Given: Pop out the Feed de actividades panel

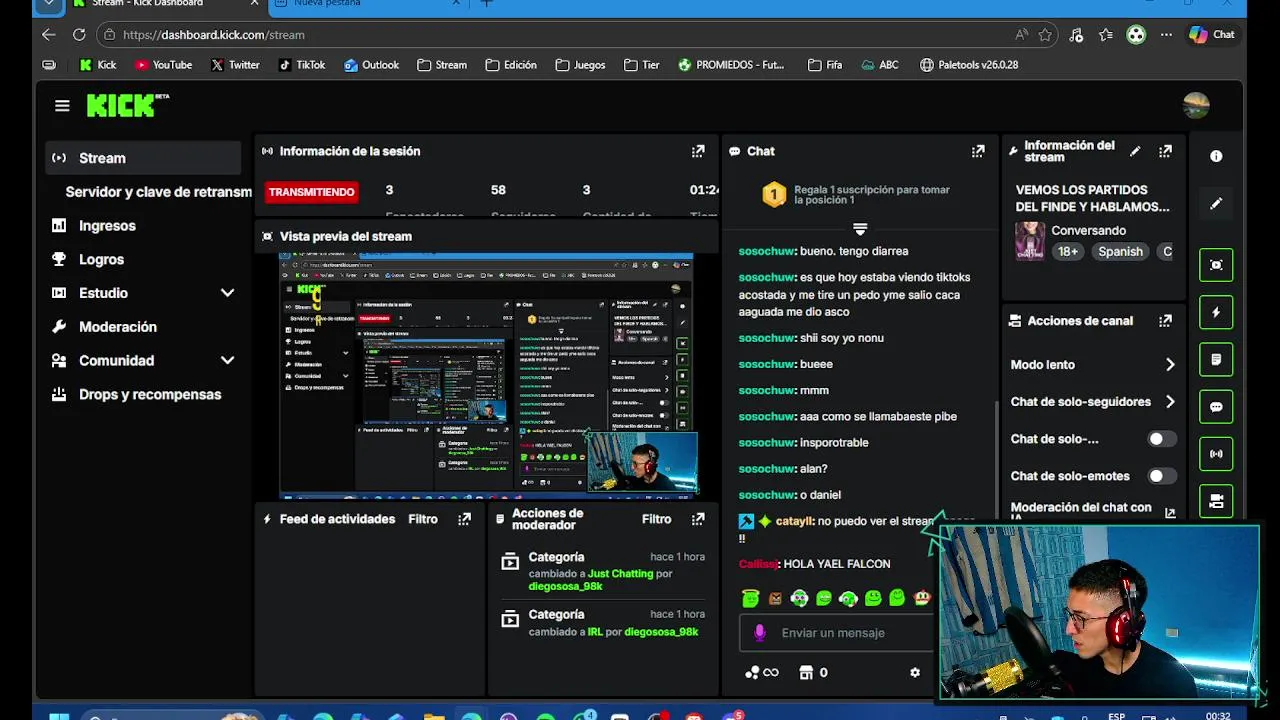Looking at the screenshot, I should pos(464,519).
